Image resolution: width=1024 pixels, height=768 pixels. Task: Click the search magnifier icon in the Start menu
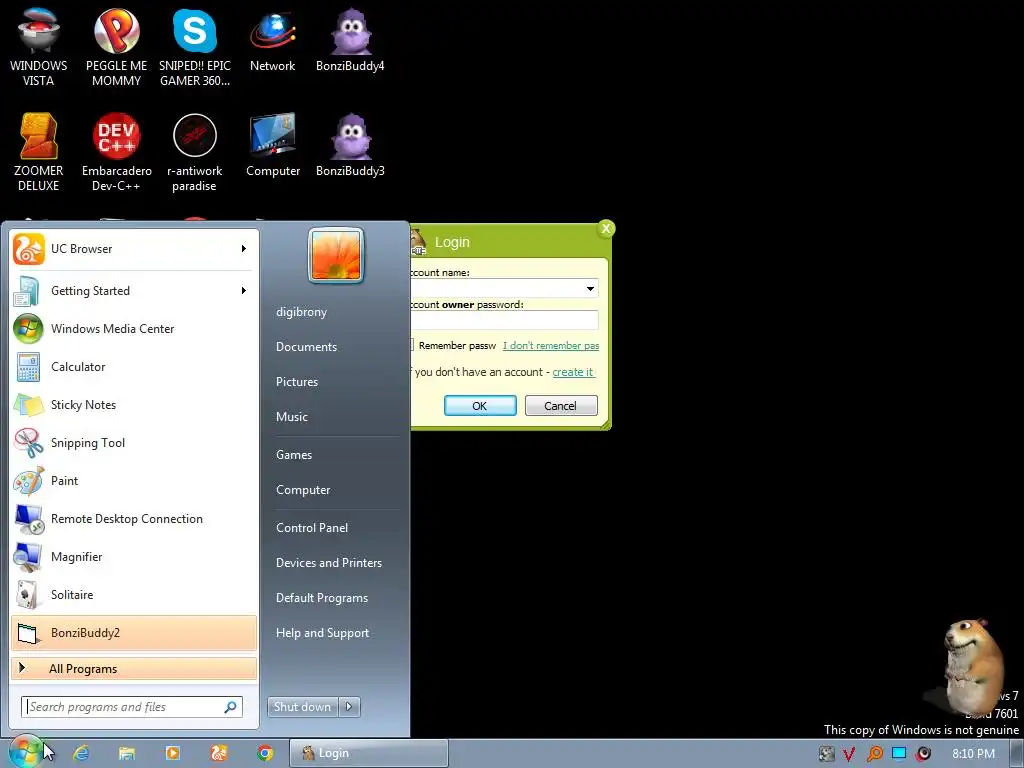click(x=231, y=707)
